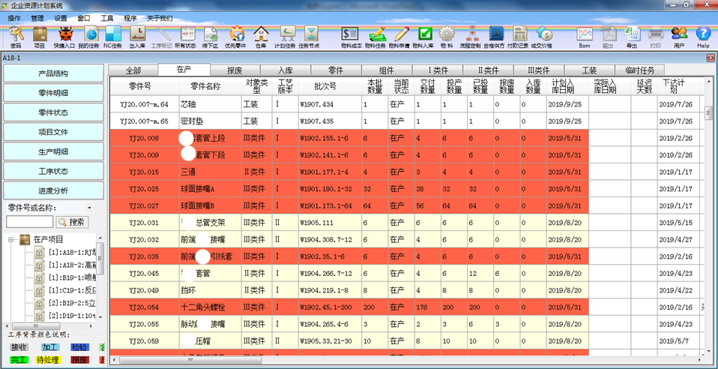
Task: Open the 关于我们 menu
Action: click(x=160, y=19)
